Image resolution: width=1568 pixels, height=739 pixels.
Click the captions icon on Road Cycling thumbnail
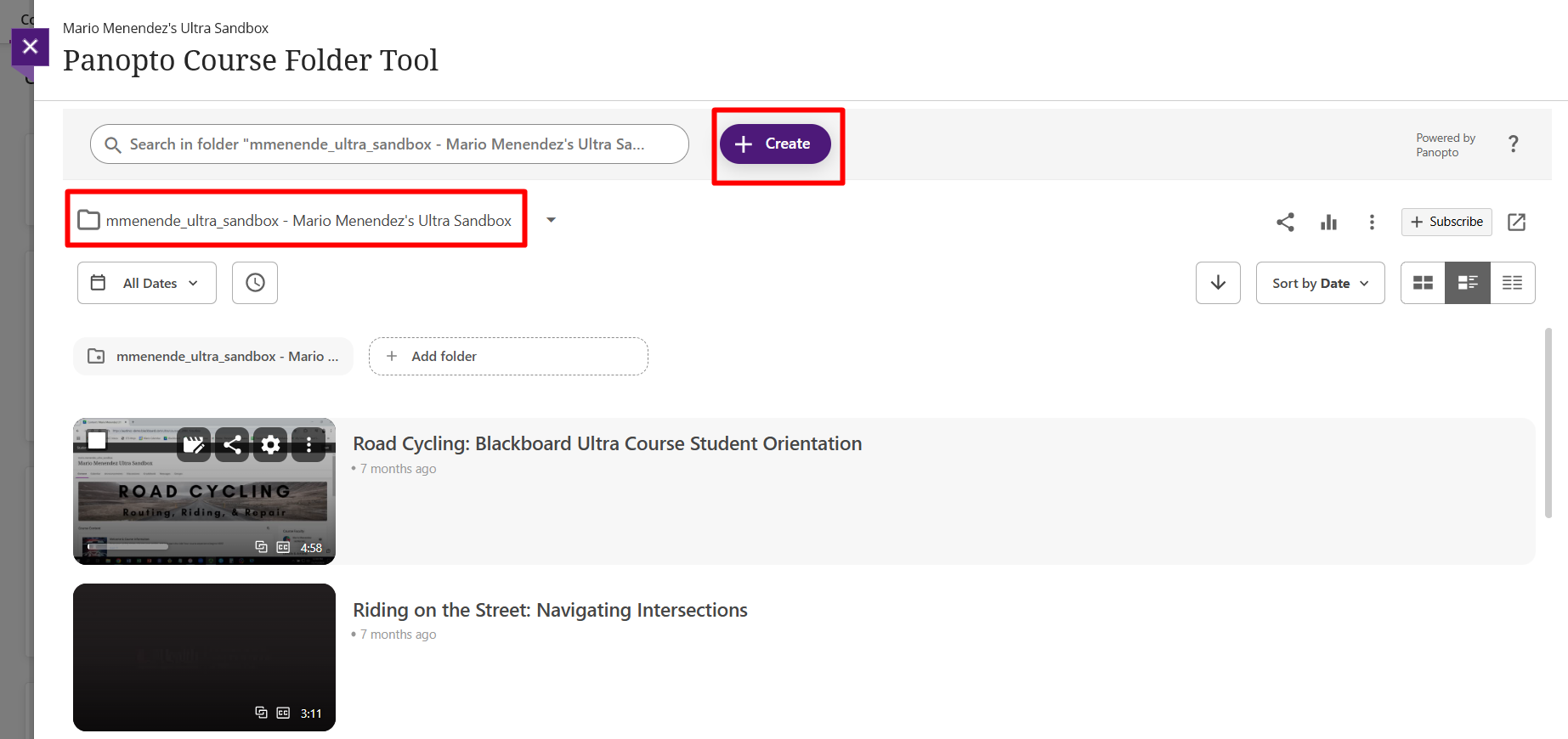tap(283, 548)
